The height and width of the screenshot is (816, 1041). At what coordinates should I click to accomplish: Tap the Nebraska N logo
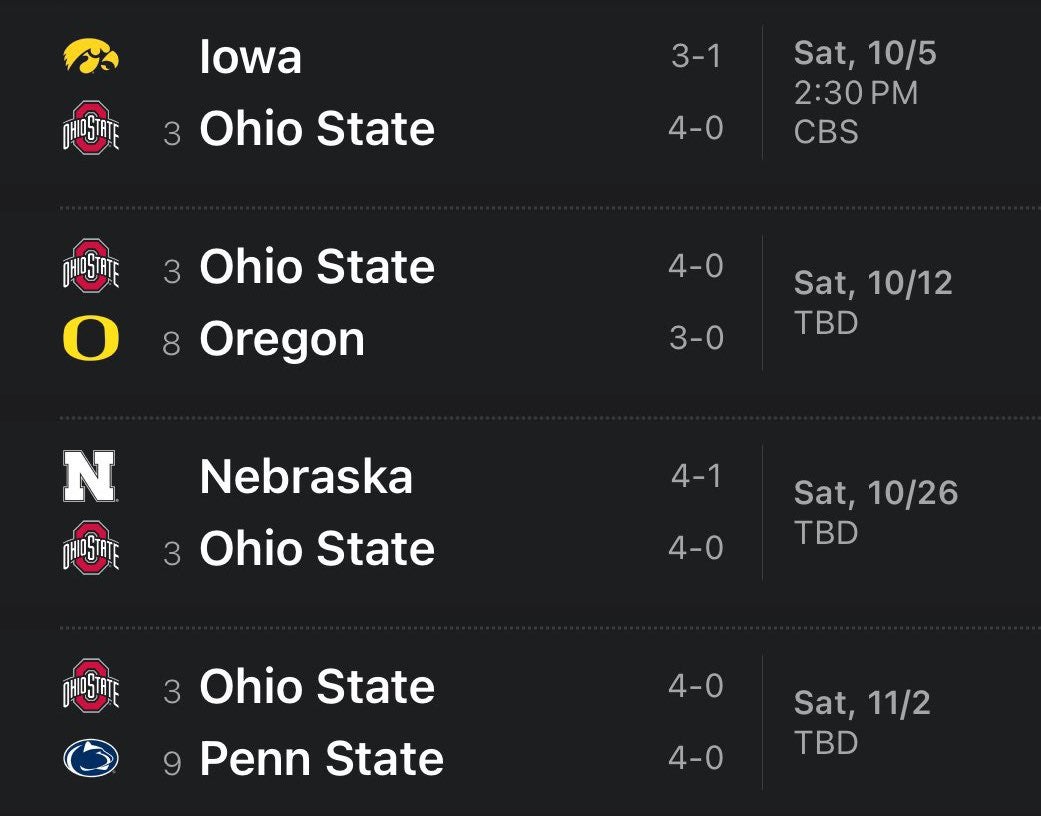pyautogui.click(x=90, y=476)
